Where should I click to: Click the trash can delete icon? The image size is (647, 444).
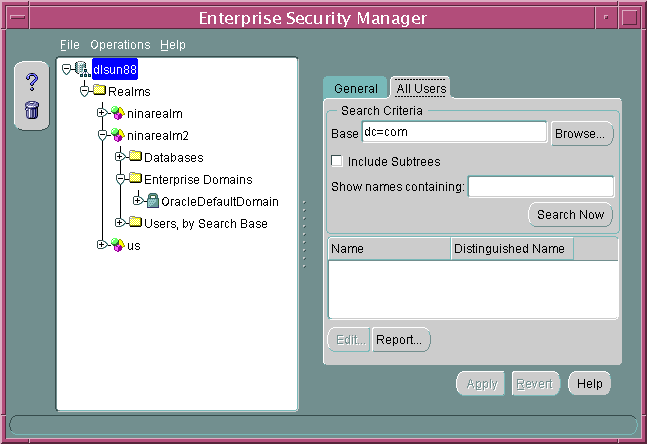(31, 109)
